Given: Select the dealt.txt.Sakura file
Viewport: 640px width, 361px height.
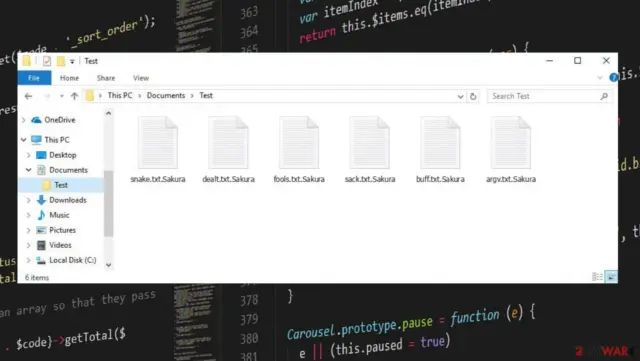Looking at the screenshot, I should pyautogui.click(x=228, y=149).
